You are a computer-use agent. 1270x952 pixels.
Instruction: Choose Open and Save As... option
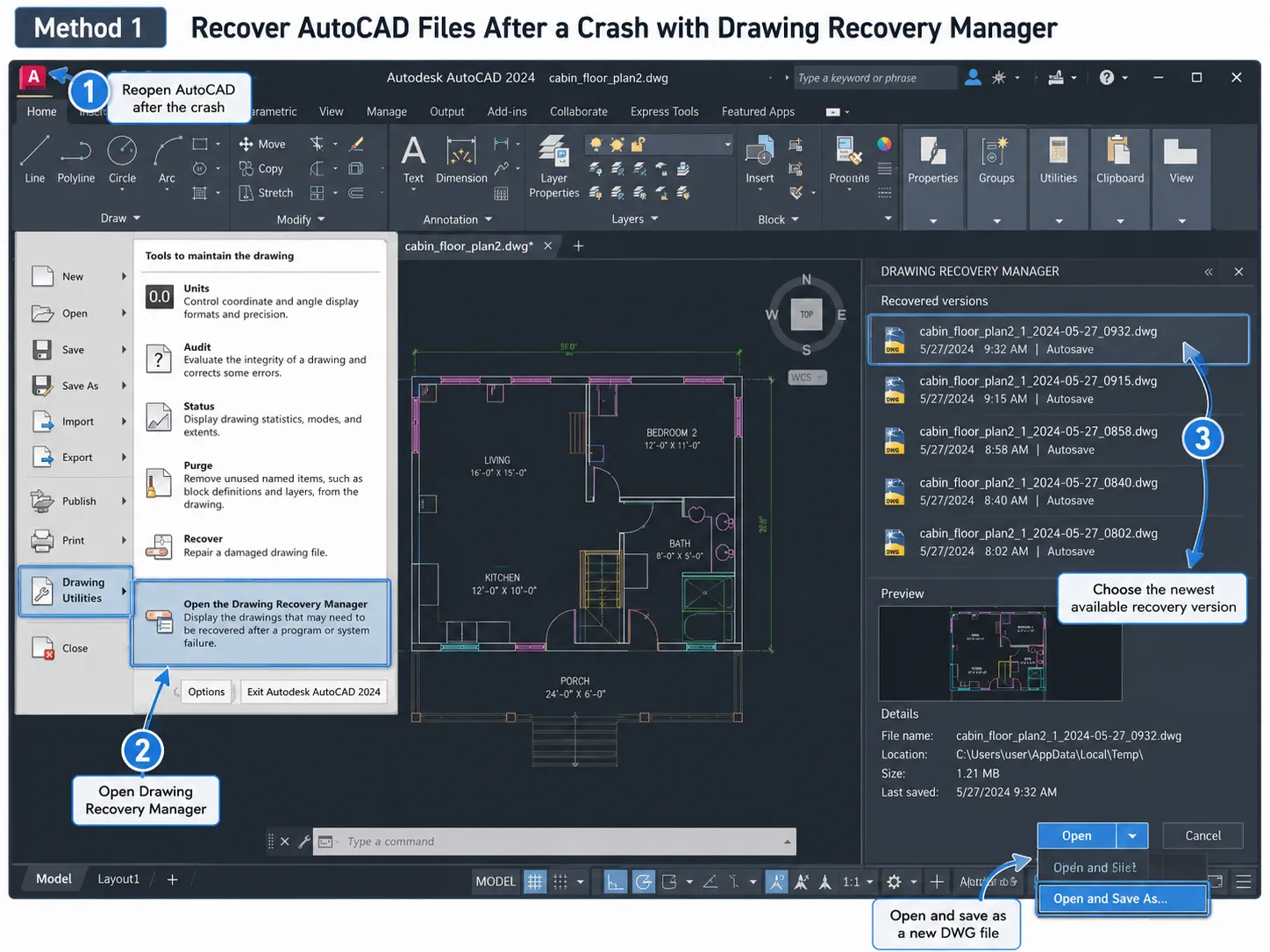1122,899
